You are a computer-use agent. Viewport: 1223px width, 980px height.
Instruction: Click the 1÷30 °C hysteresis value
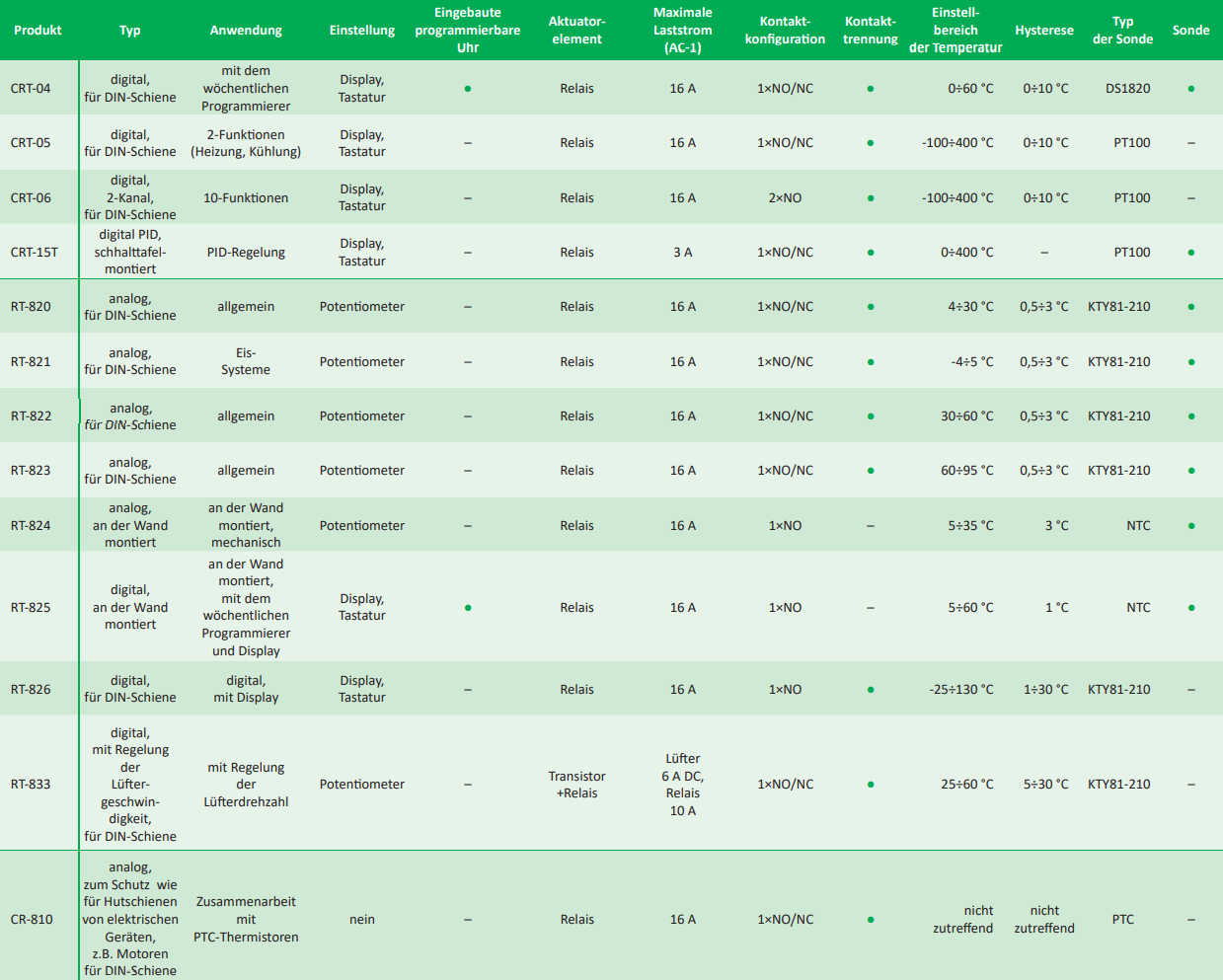(x=1045, y=690)
